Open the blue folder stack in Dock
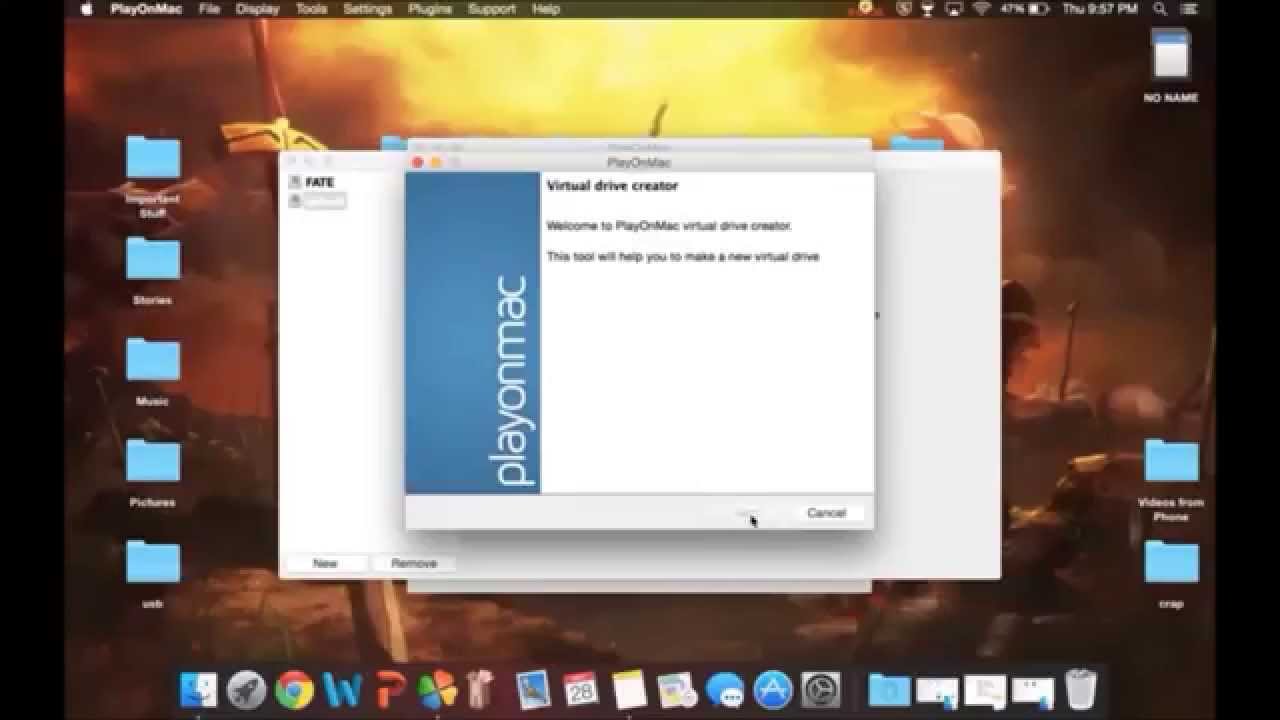This screenshot has height=720, width=1280. click(x=889, y=689)
